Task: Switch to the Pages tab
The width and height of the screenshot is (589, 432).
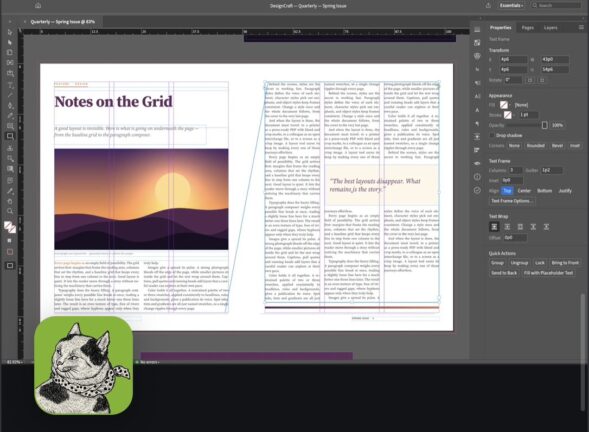Action: [527, 27]
